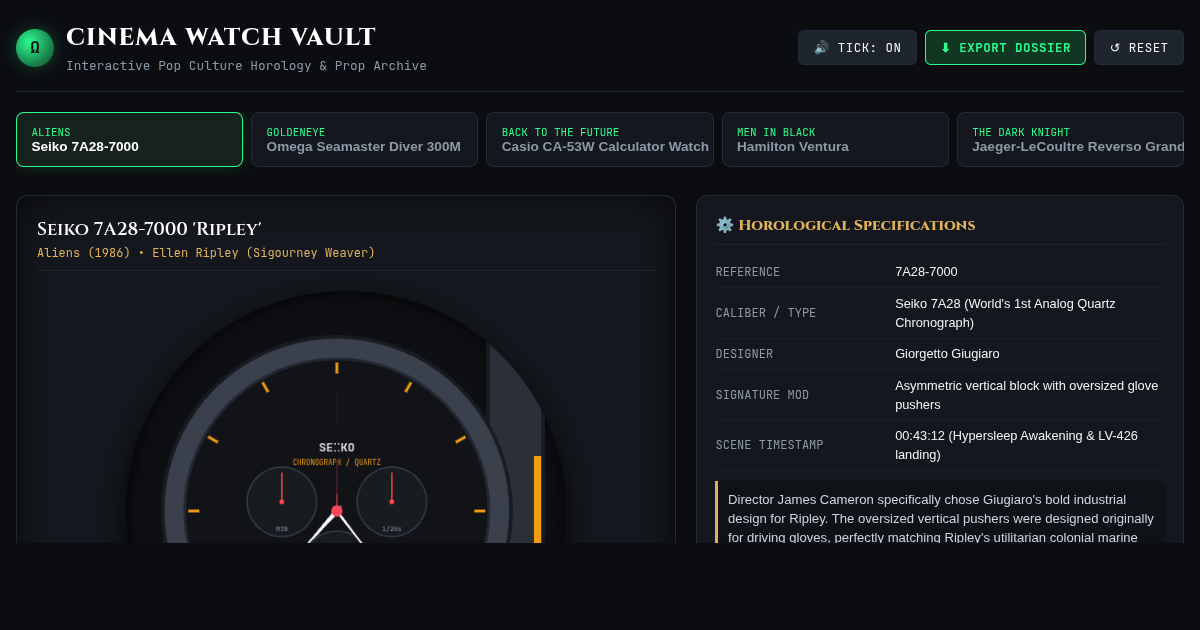1200x630 pixels.
Task: Click reference value 7A28-7000
Action: 926,272
